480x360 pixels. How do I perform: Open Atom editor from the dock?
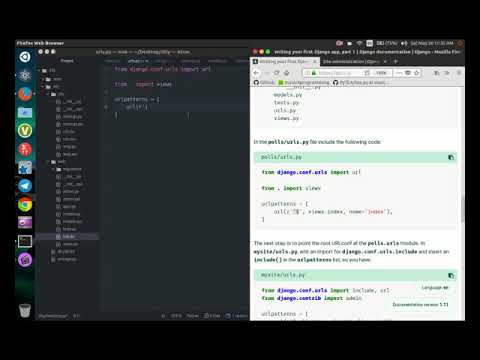pos(25,76)
